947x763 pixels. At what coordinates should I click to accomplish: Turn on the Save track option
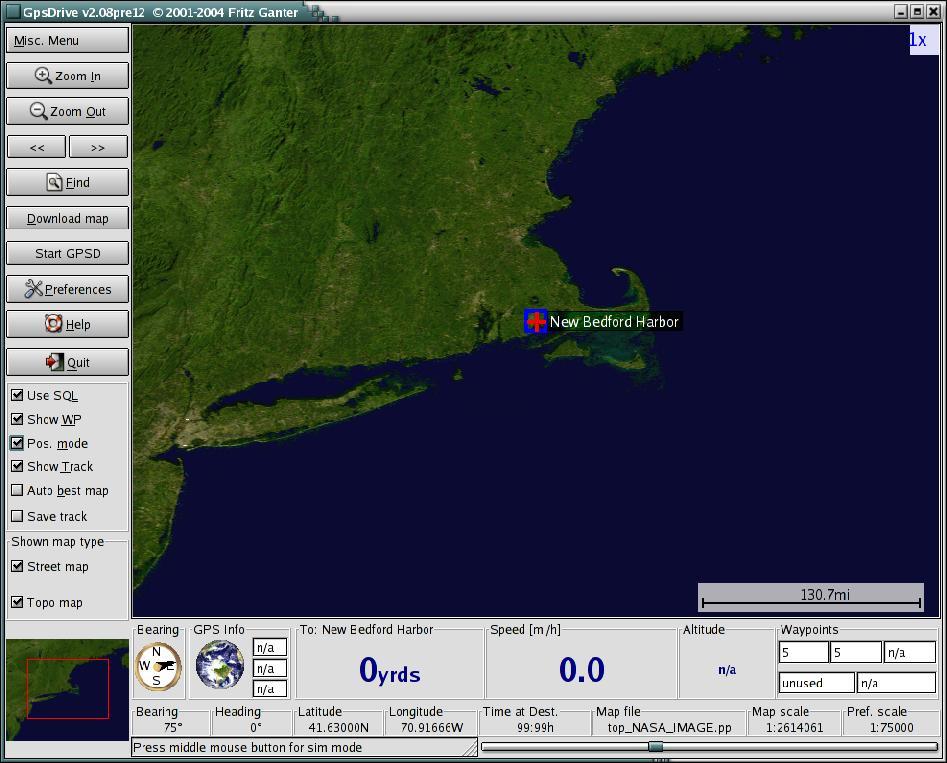[x=17, y=516]
